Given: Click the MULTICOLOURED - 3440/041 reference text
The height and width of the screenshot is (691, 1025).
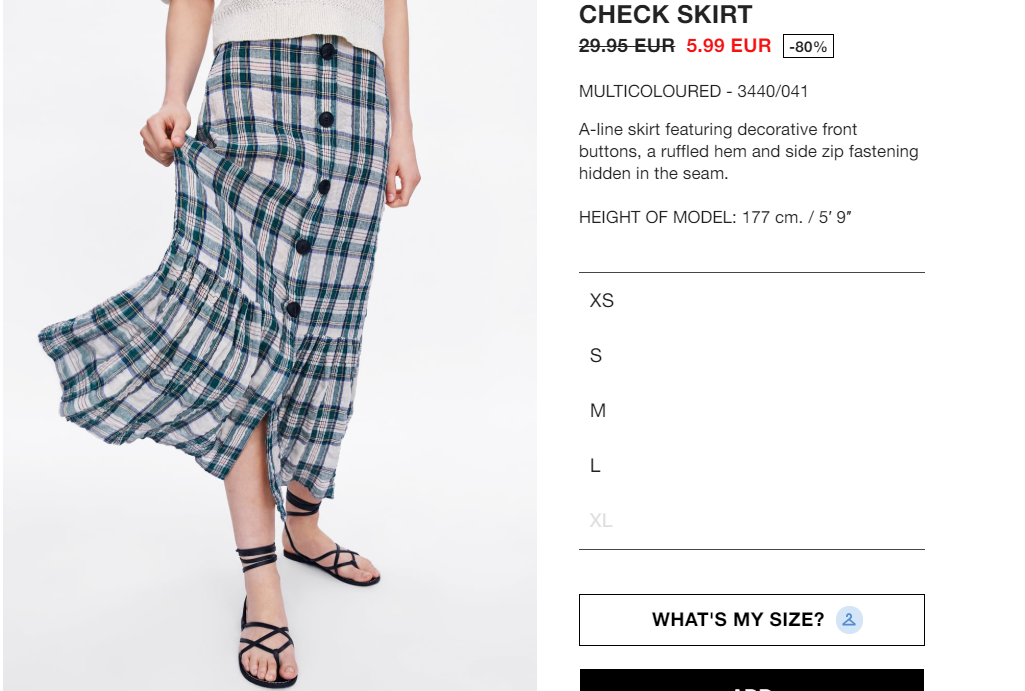Looking at the screenshot, I should 694,92.
